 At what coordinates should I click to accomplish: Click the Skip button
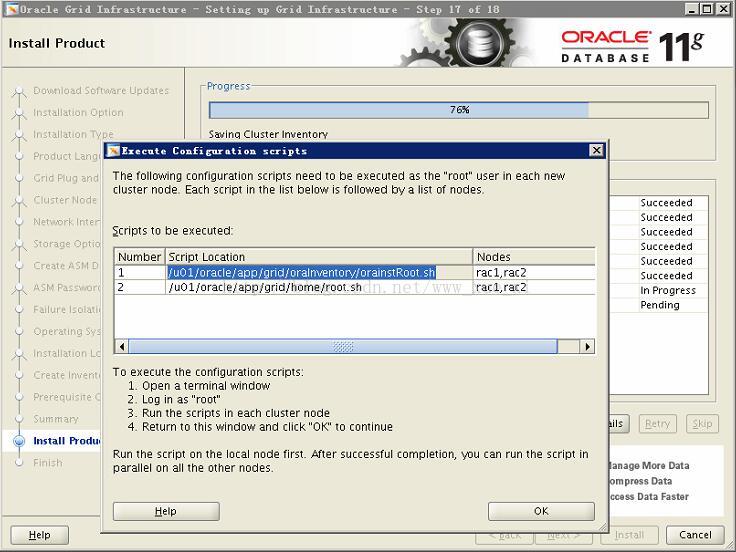[x=702, y=424]
